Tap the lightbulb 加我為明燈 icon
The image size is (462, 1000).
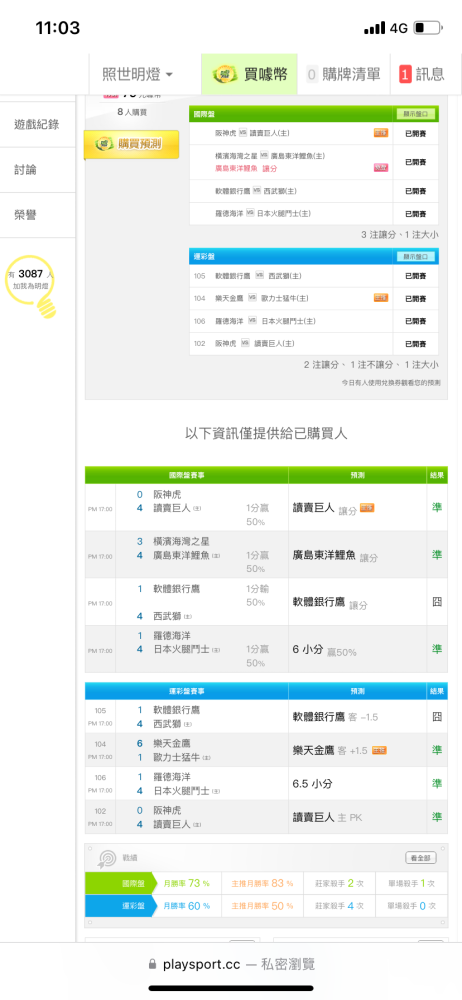coord(31,286)
